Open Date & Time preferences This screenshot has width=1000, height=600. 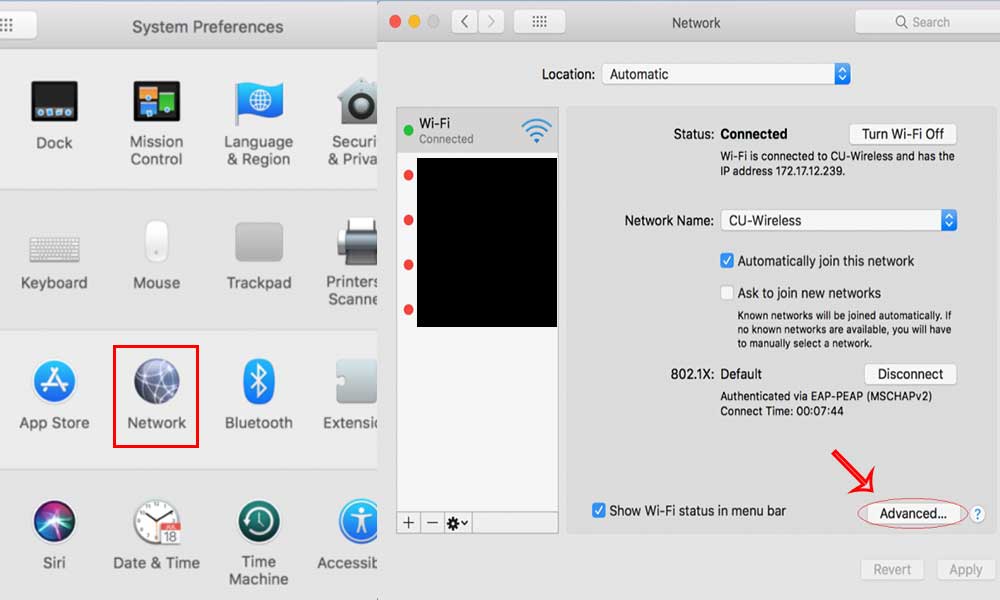coord(156,534)
